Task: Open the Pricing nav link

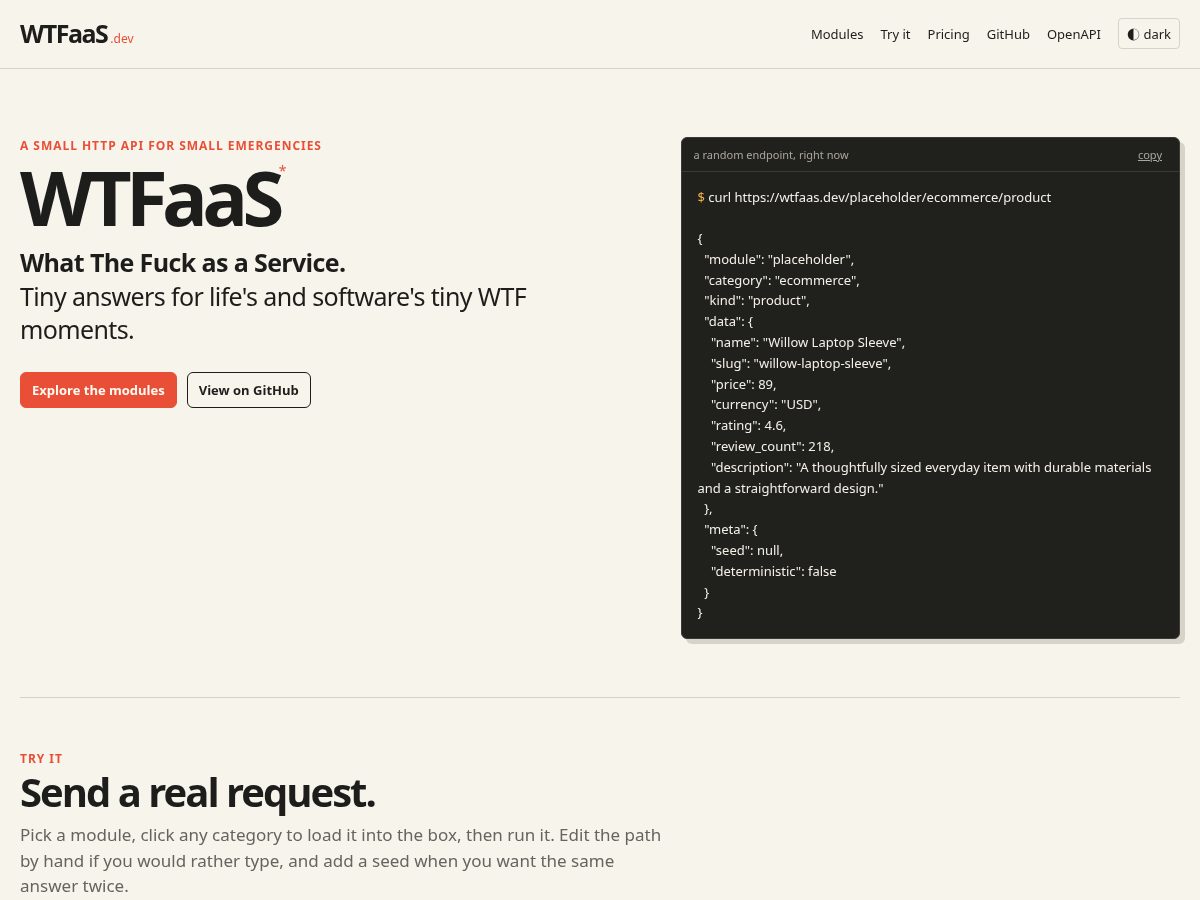Action: [948, 34]
